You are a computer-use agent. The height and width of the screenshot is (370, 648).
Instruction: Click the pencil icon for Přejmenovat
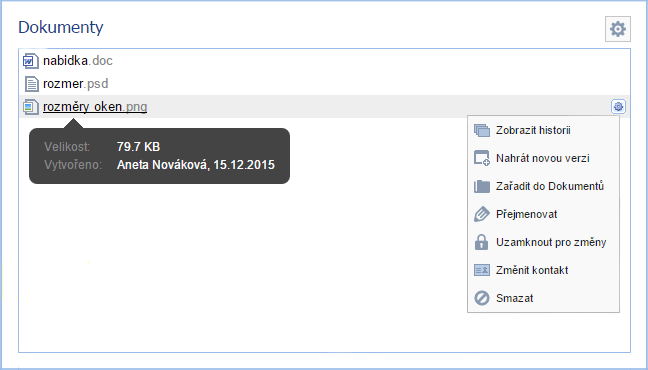(x=482, y=214)
